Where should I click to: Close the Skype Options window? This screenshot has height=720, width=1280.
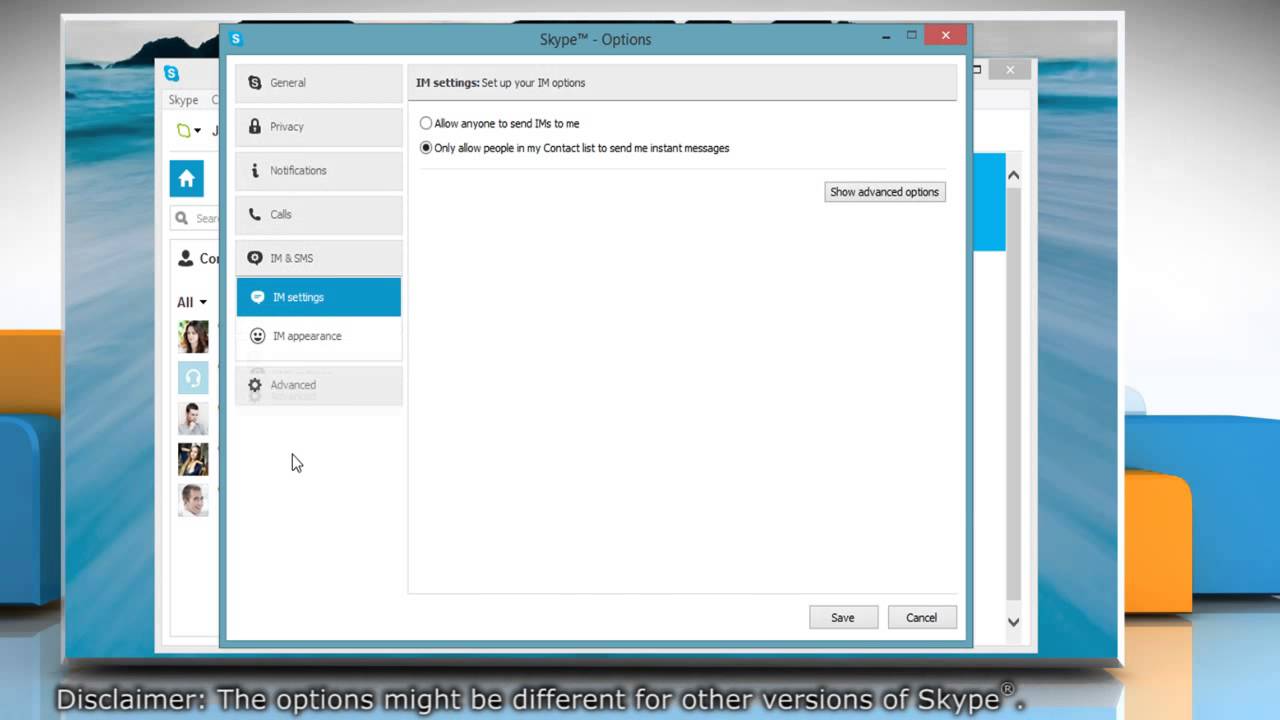point(945,36)
